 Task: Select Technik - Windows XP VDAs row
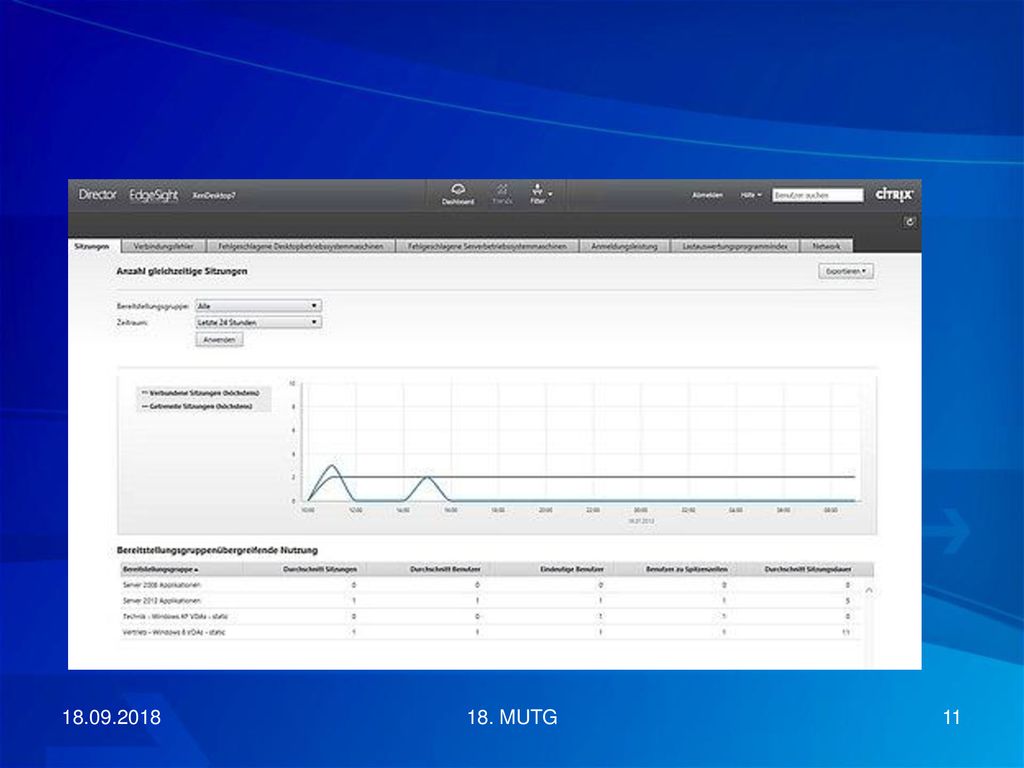[490, 616]
